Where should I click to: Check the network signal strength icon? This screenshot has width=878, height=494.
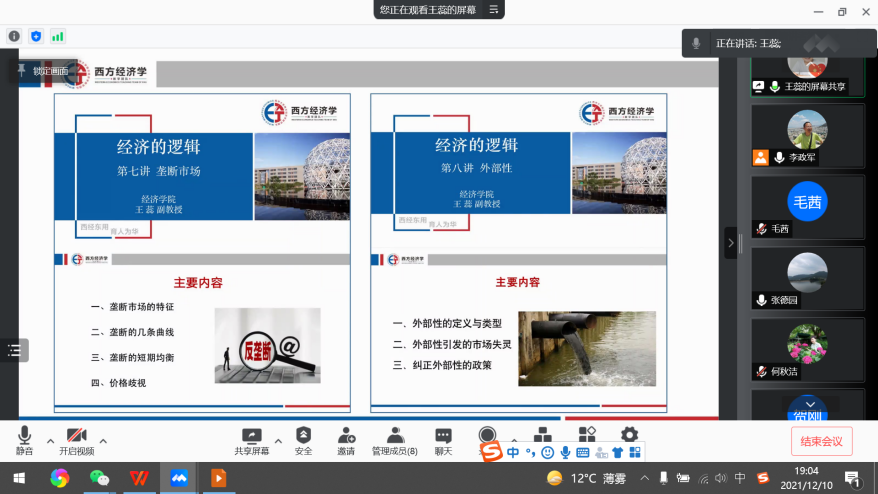point(58,36)
